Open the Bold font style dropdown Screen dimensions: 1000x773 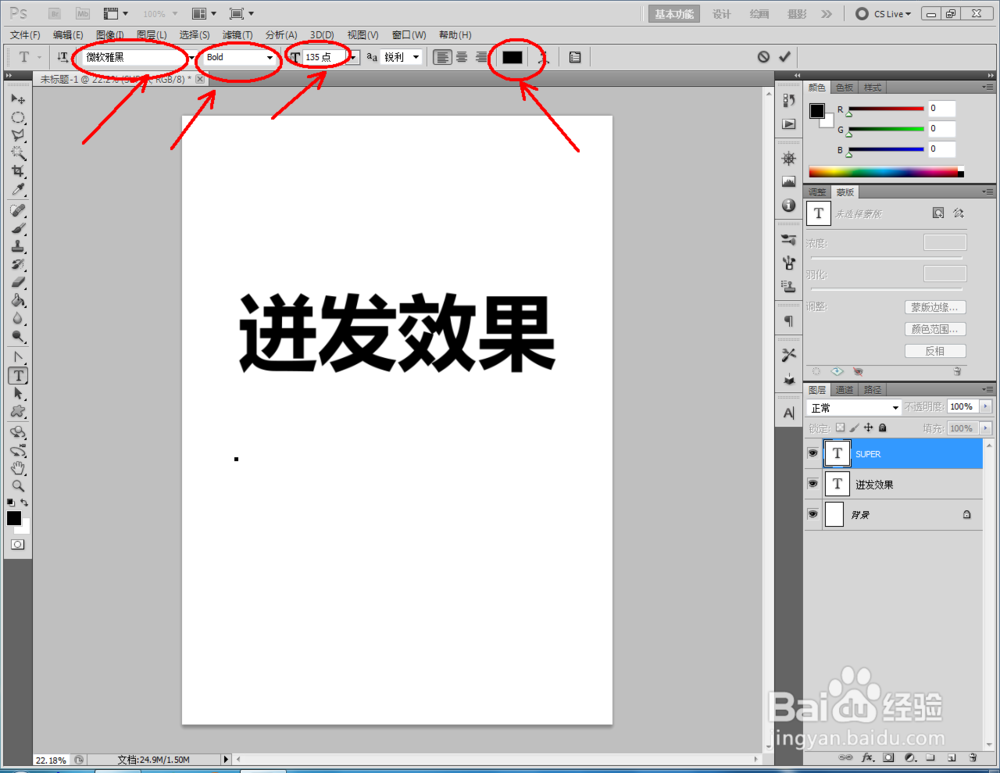(x=270, y=57)
